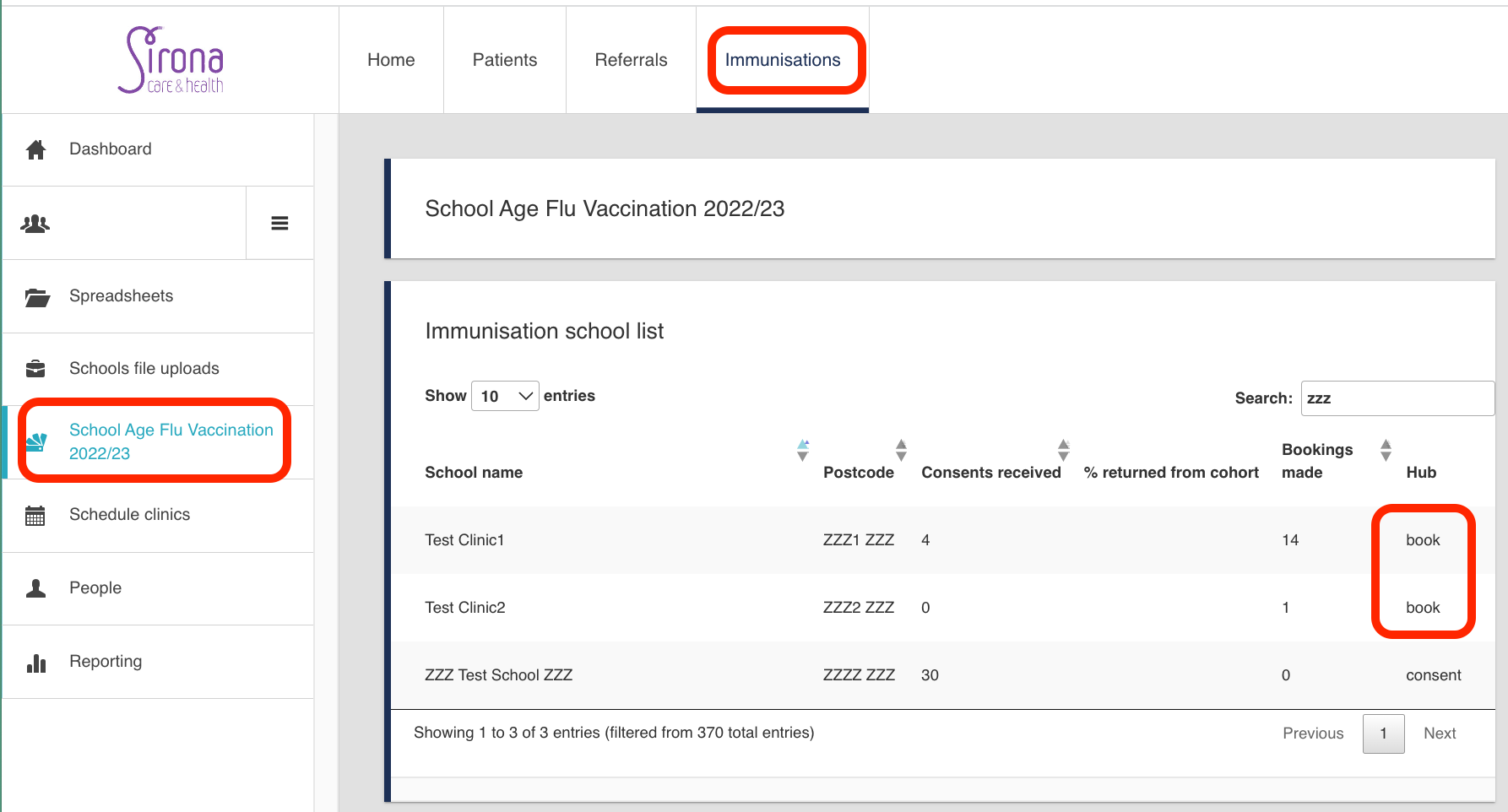Go to the Patients tab
Screen dimensions: 1508x812
click(x=504, y=60)
